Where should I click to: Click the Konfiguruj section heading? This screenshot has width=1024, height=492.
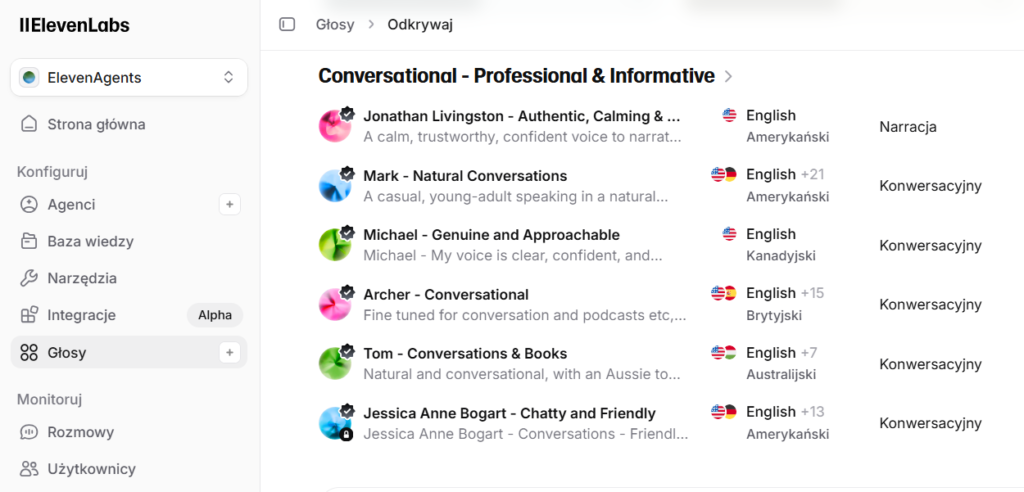coord(52,172)
